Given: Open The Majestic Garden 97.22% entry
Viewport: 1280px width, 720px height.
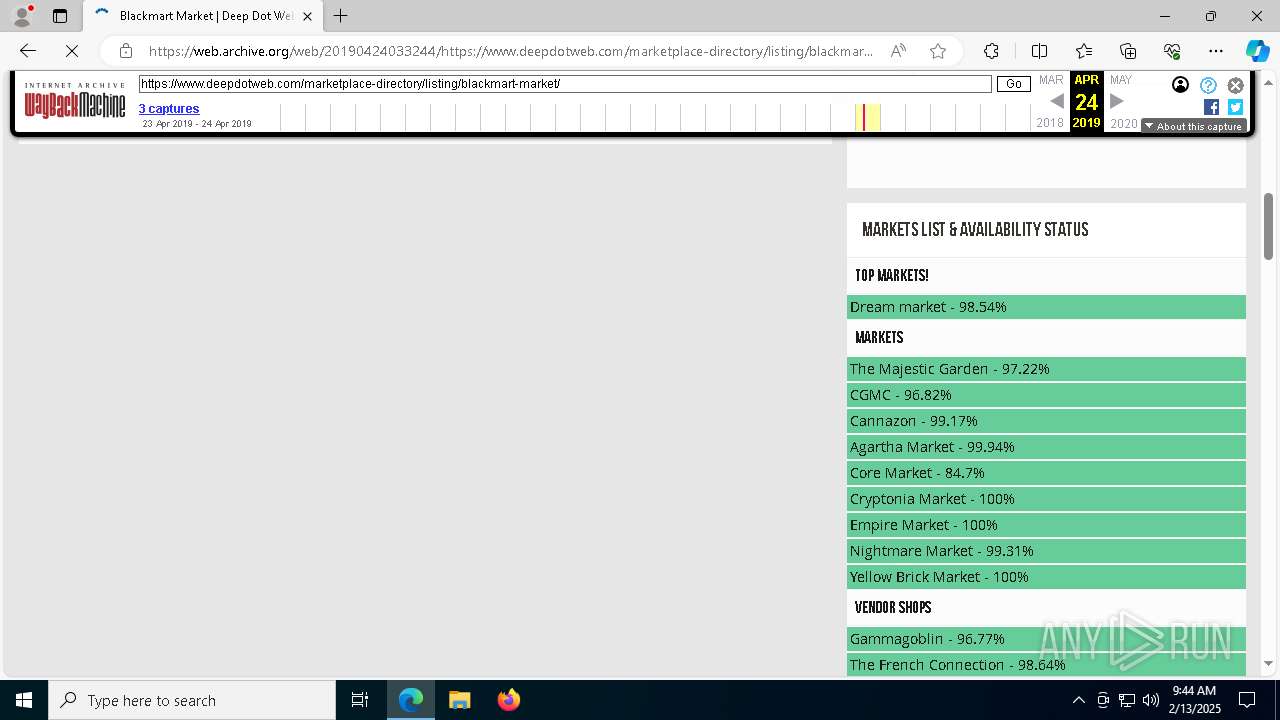Looking at the screenshot, I should [x=1046, y=369].
